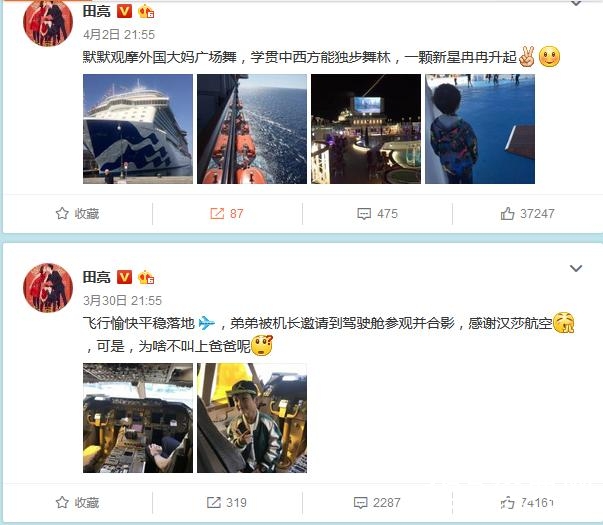
Task: Expand the options chevron on March 30 post
Action: (576, 268)
